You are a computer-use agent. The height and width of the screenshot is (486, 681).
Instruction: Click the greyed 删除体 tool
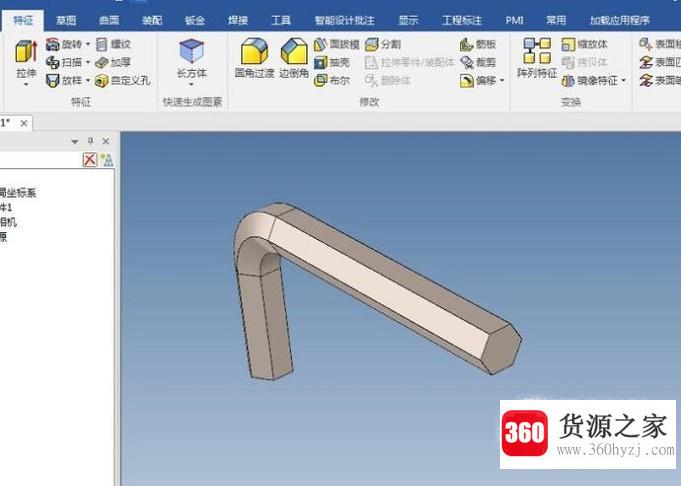click(388, 80)
